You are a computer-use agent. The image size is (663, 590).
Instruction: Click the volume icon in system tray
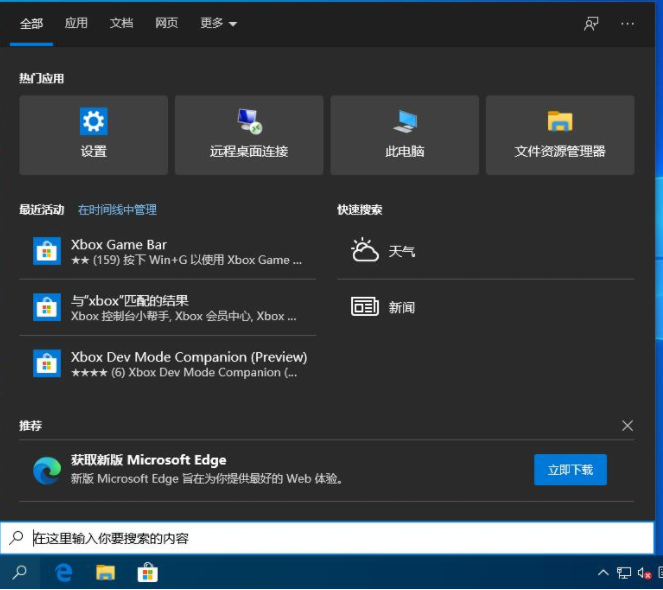(645, 573)
